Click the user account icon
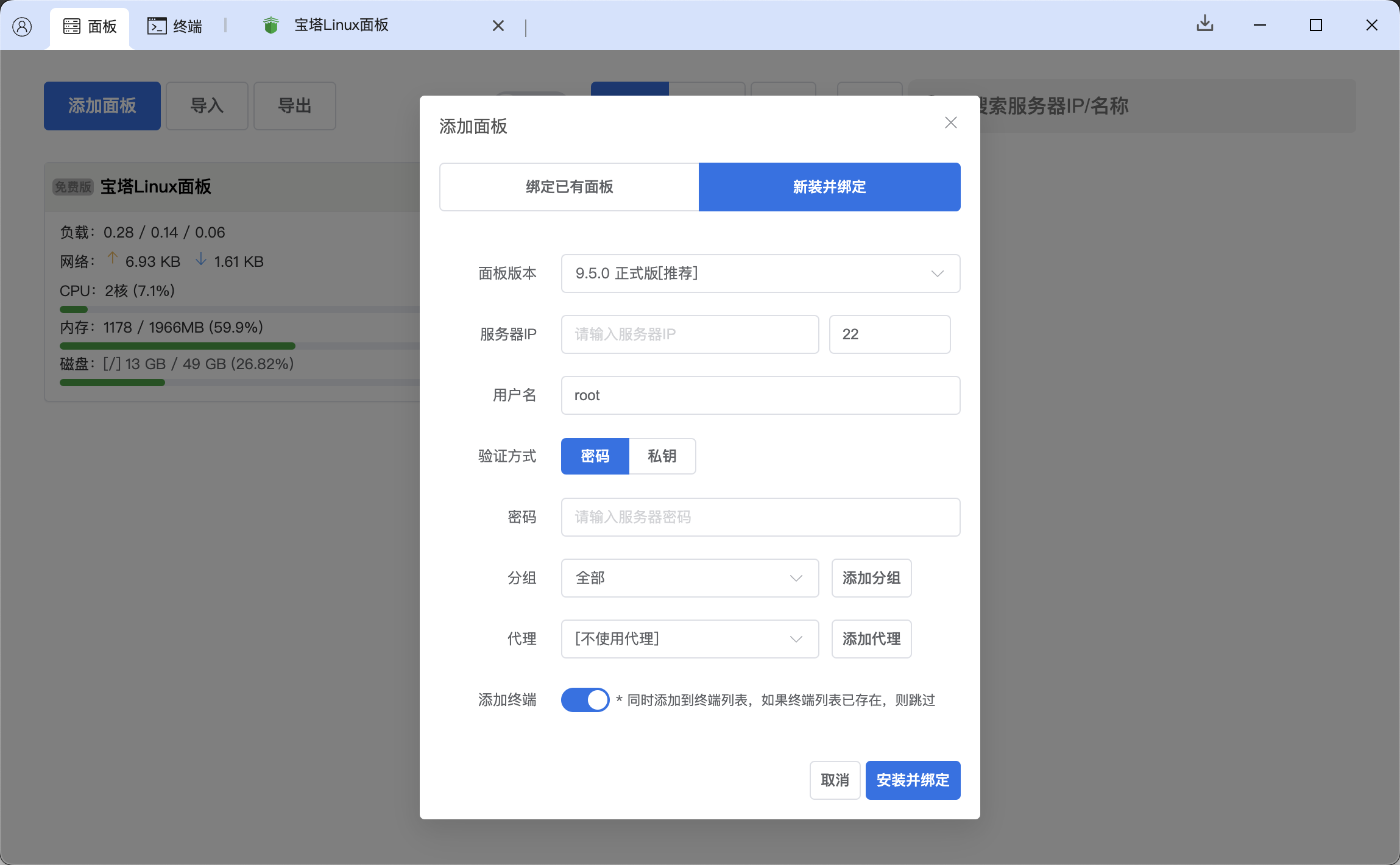The height and width of the screenshot is (865, 1400). pyautogui.click(x=23, y=25)
